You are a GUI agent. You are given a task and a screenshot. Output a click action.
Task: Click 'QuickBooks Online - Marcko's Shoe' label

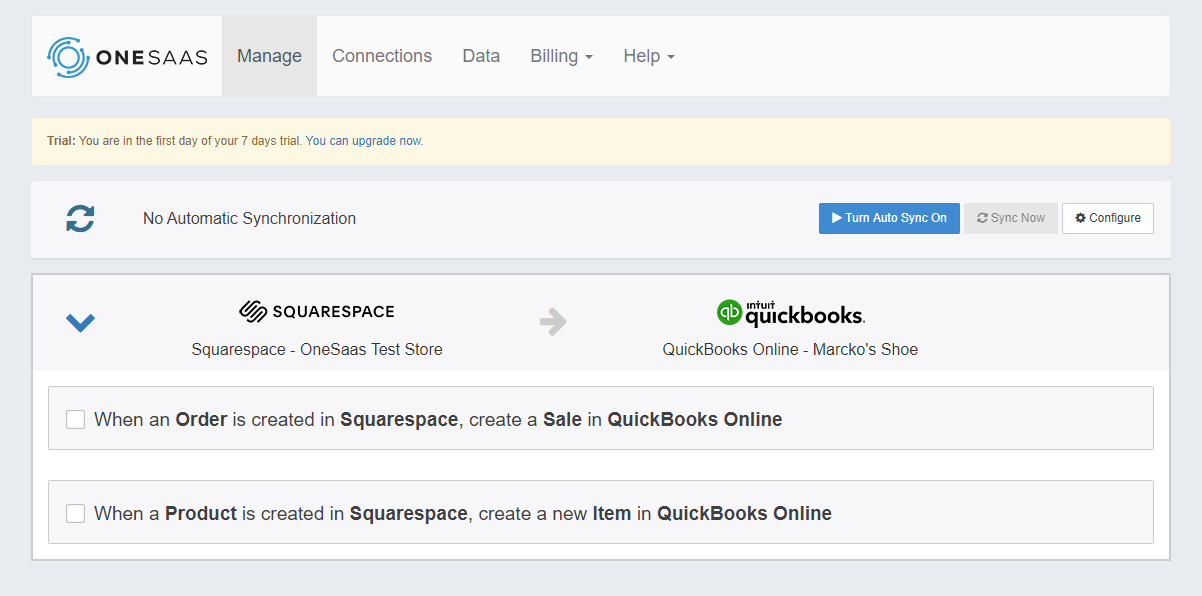(x=790, y=349)
